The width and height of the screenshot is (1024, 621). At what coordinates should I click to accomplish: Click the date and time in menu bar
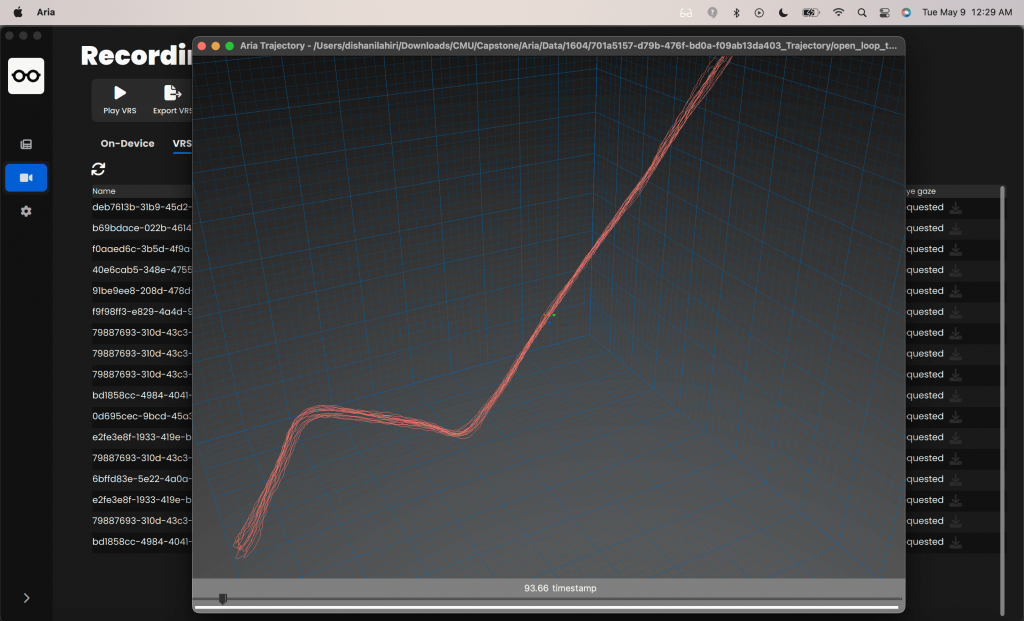(x=967, y=12)
